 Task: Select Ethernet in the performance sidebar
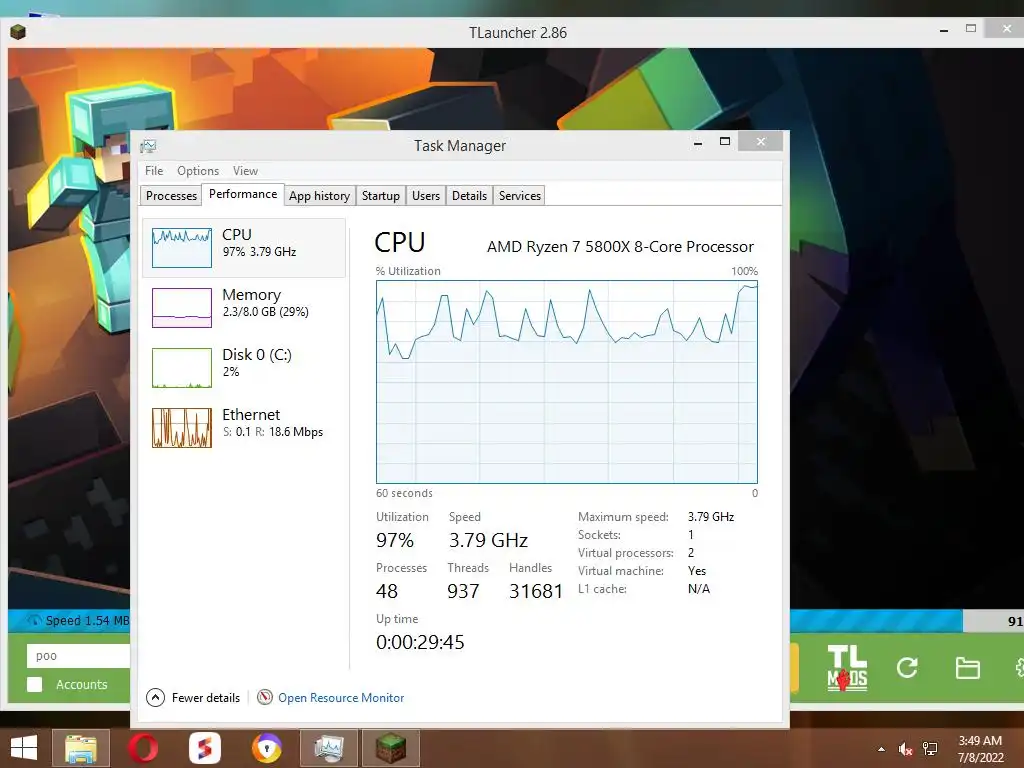[244, 428]
